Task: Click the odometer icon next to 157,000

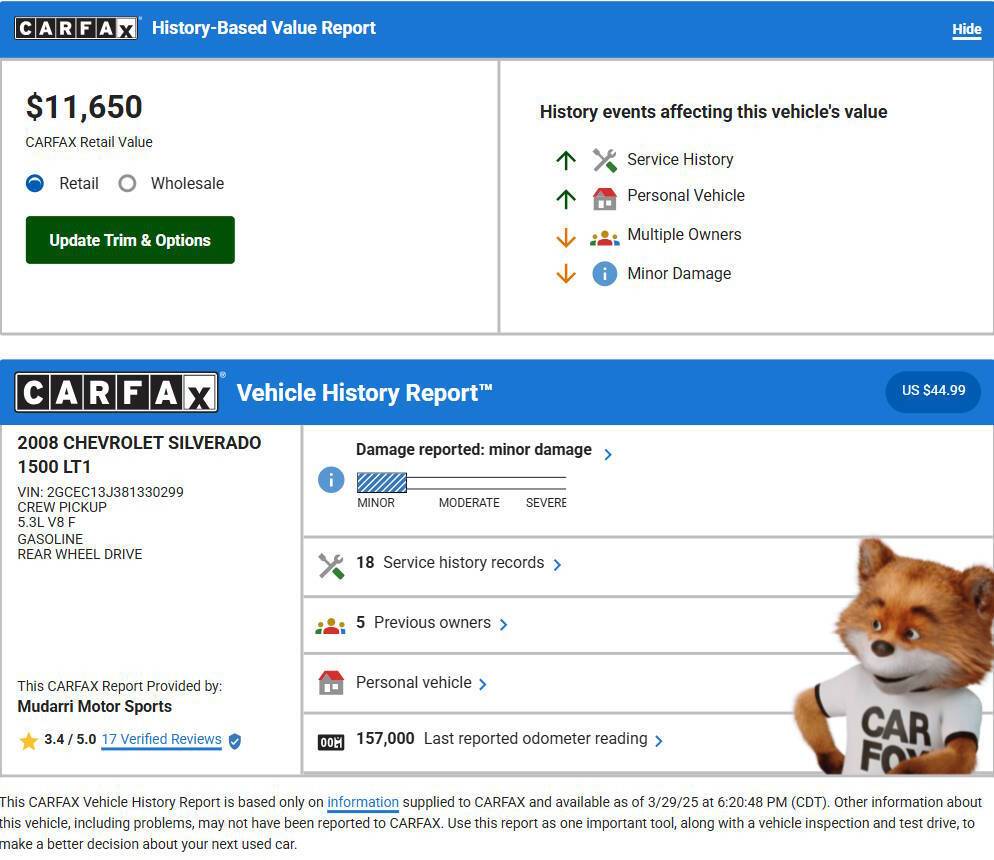Action: pos(331,742)
